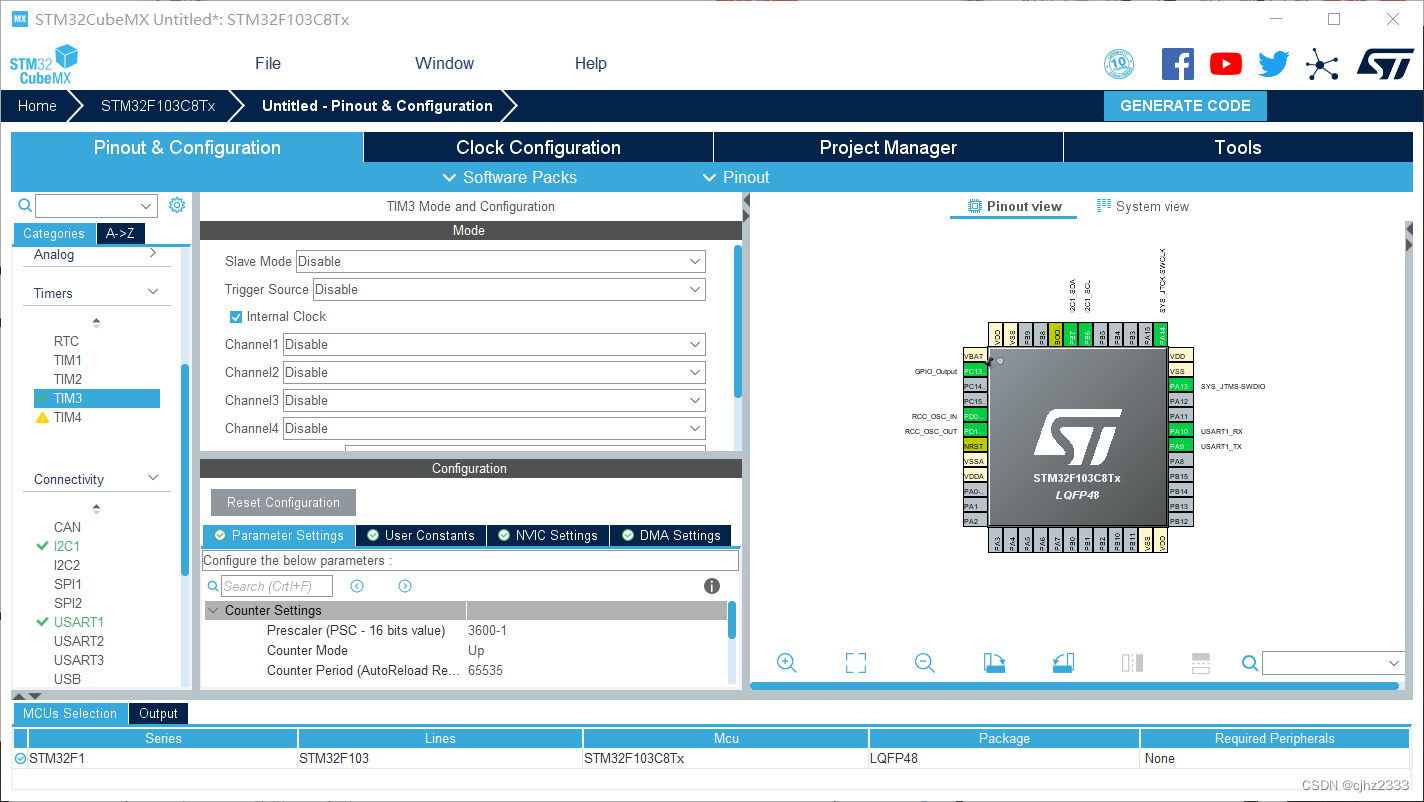1424x802 pixels.
Task: Click the PA9 pin on the chip
Action: click(1181, 446)
